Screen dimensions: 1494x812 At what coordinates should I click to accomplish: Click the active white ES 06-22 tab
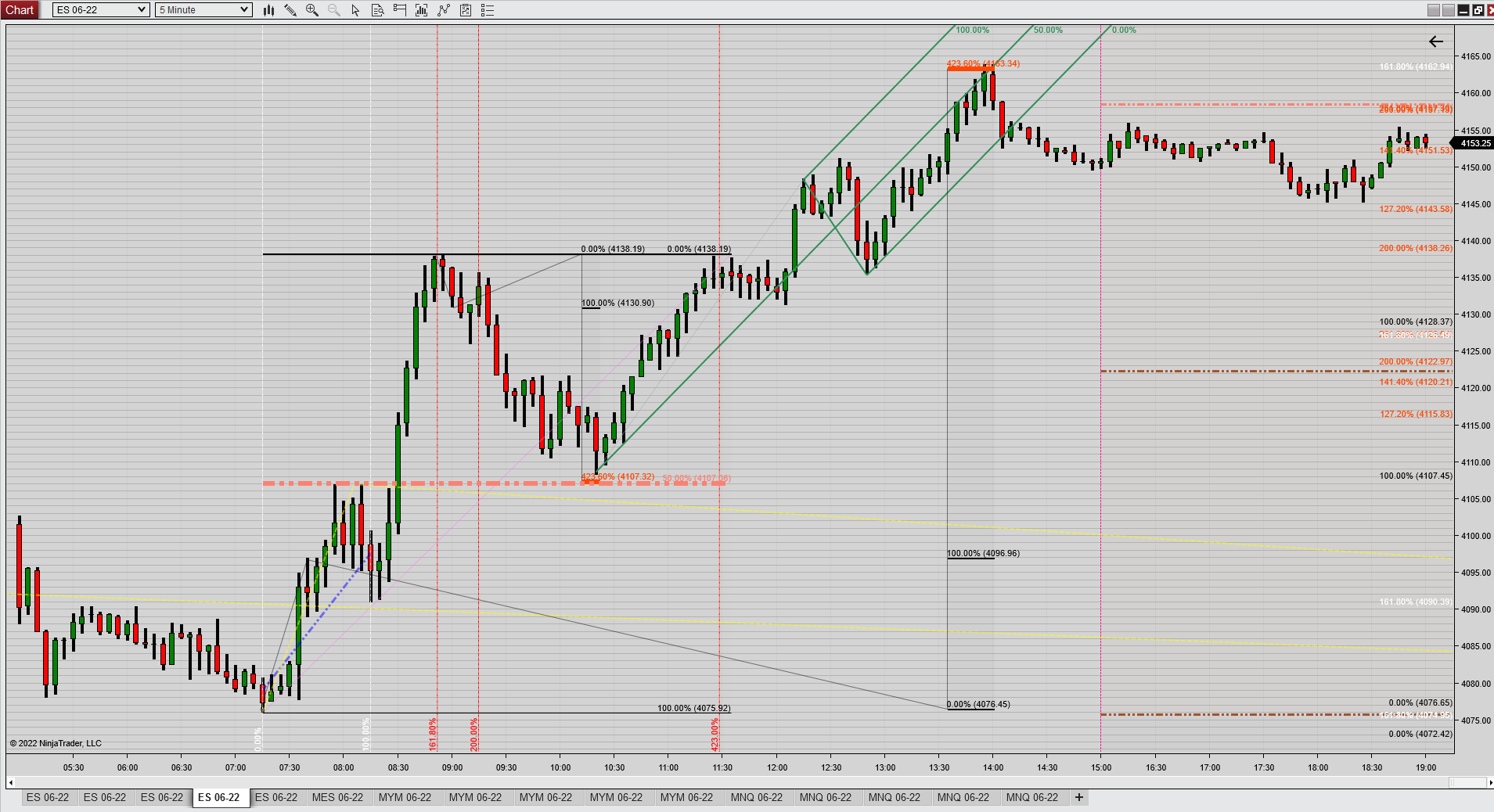pos(219,797)
